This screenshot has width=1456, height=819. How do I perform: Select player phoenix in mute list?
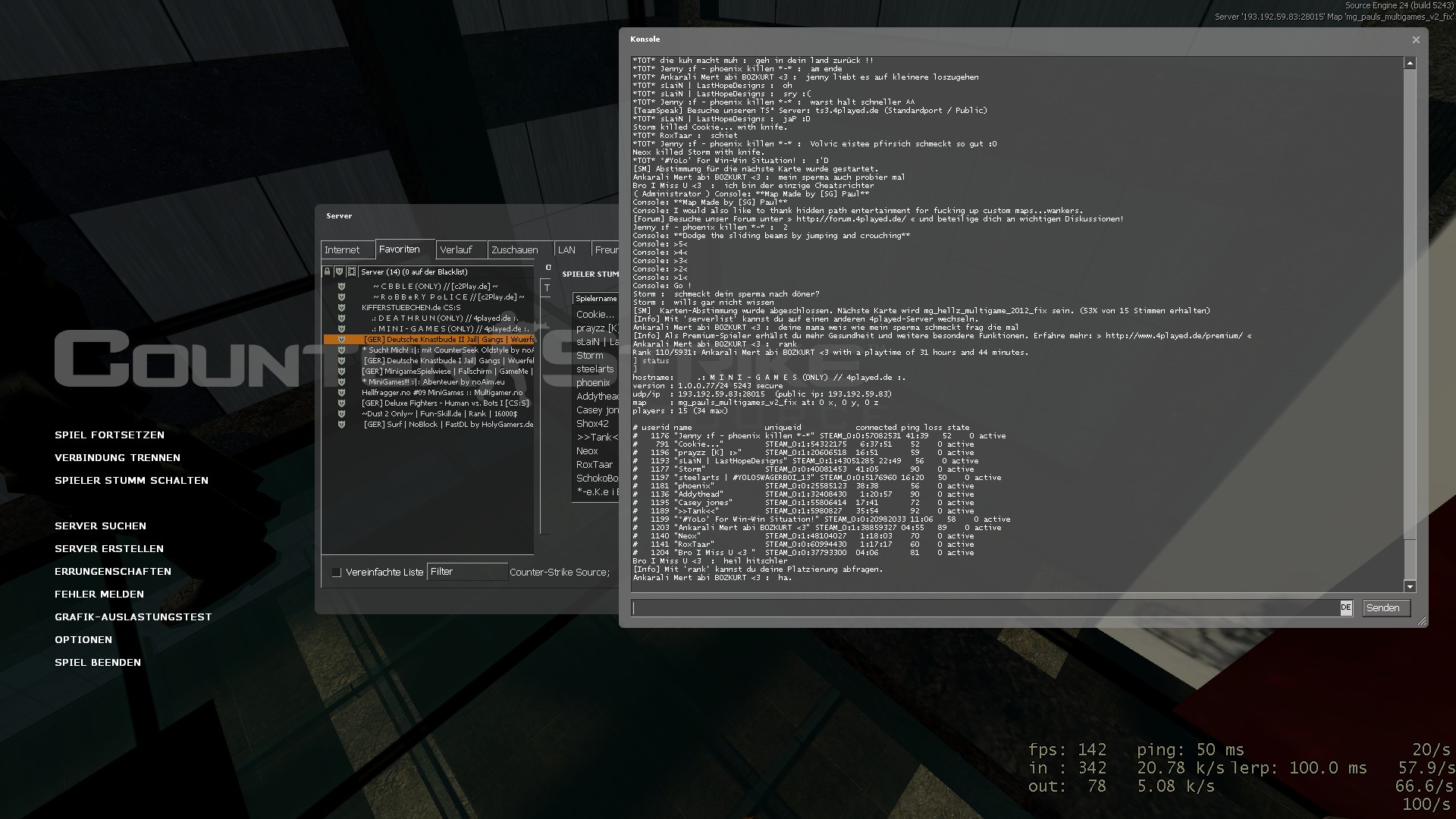click(x=596, y=382)
